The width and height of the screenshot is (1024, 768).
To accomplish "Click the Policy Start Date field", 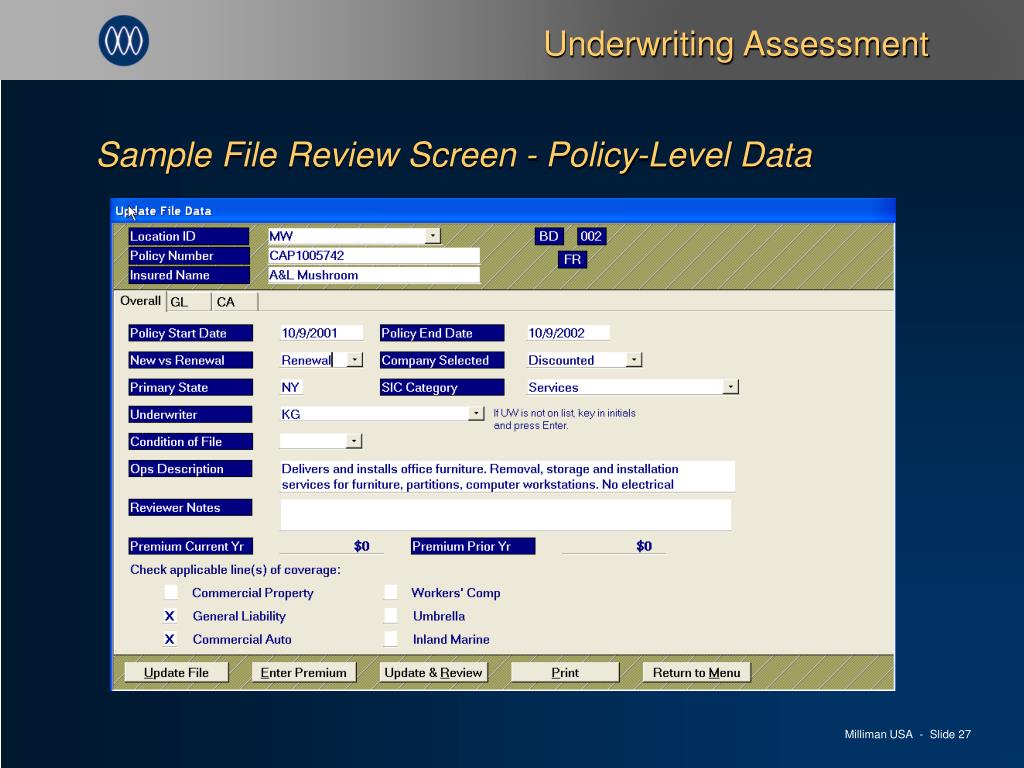I will coord(321,333).
